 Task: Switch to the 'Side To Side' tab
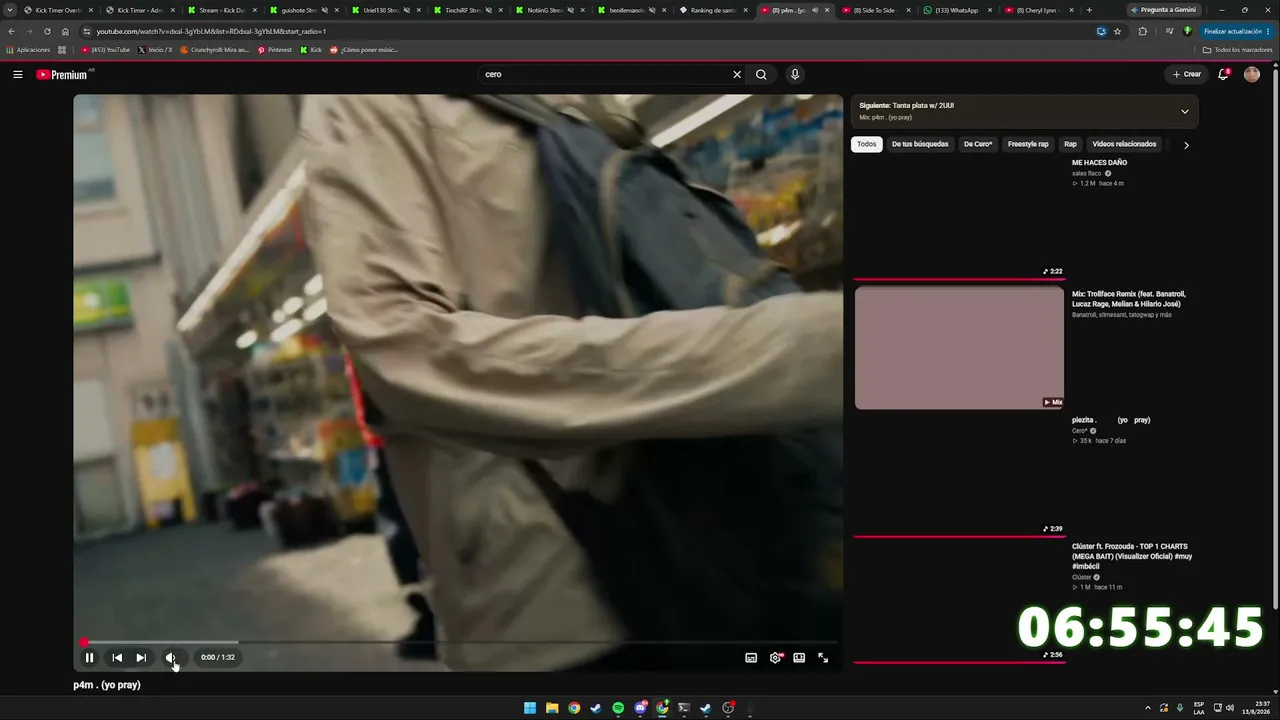tap(876, 10)
